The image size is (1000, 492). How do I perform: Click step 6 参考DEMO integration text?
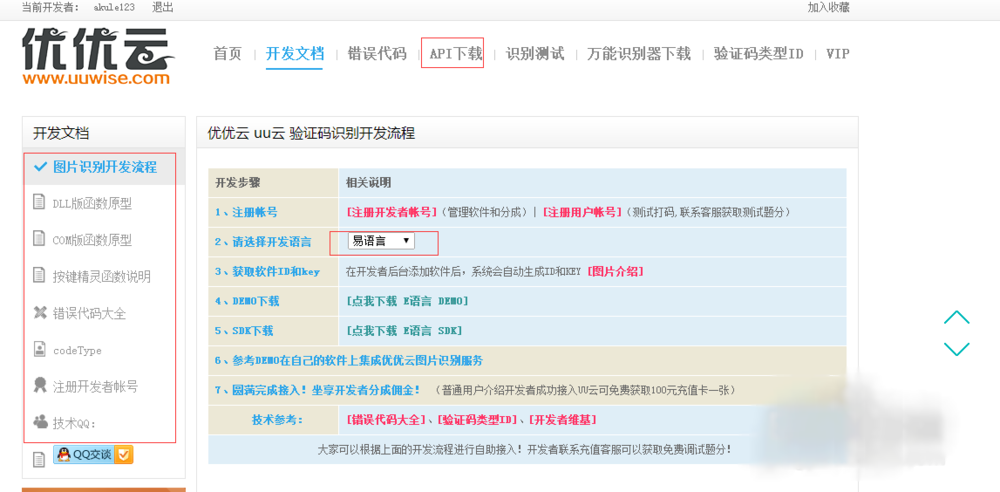[349, 361]
